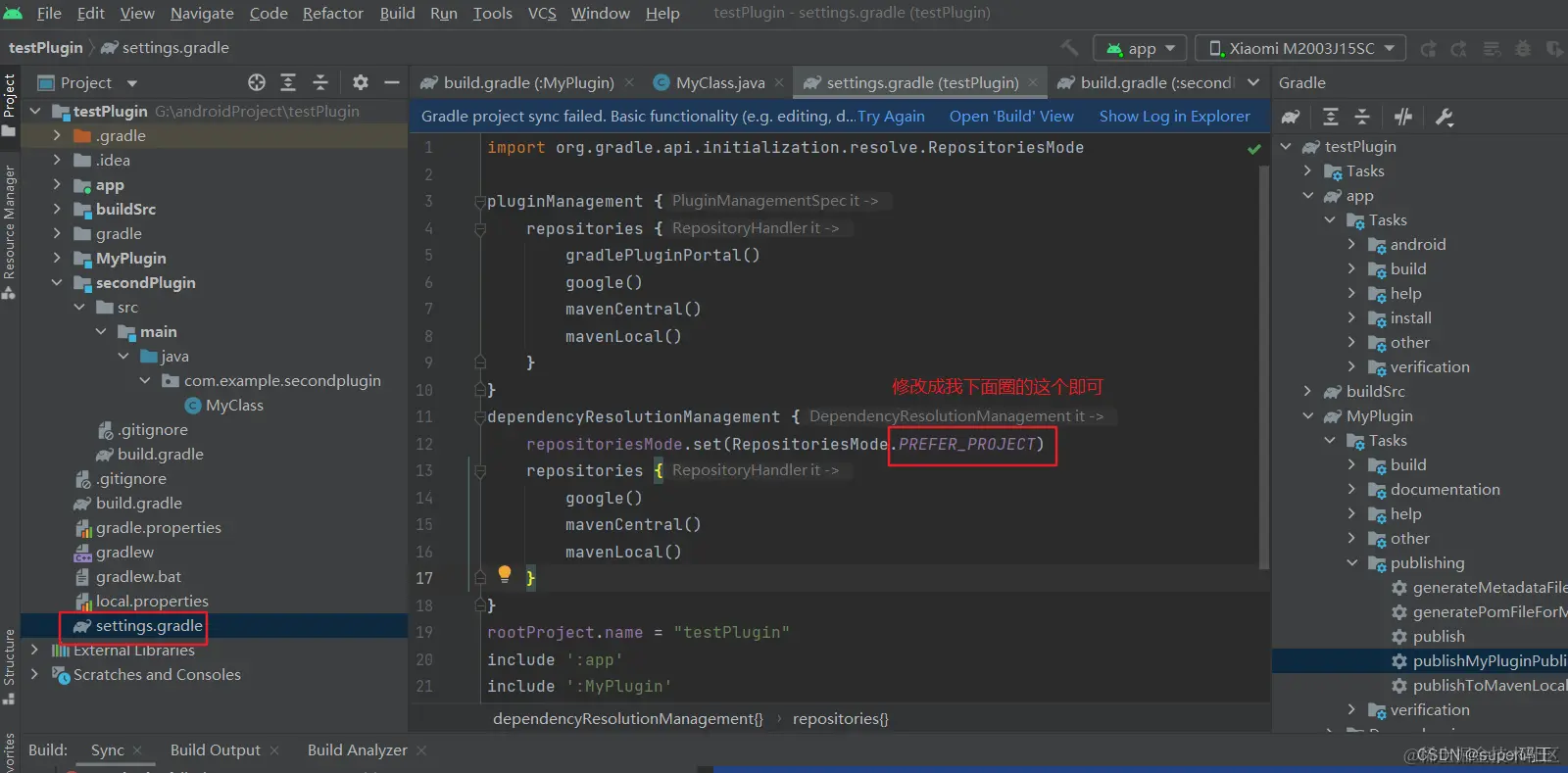This screenshot has height=773, width=1568.
Task: Expand External Libraries node
Action: click(x=35, y=650)
